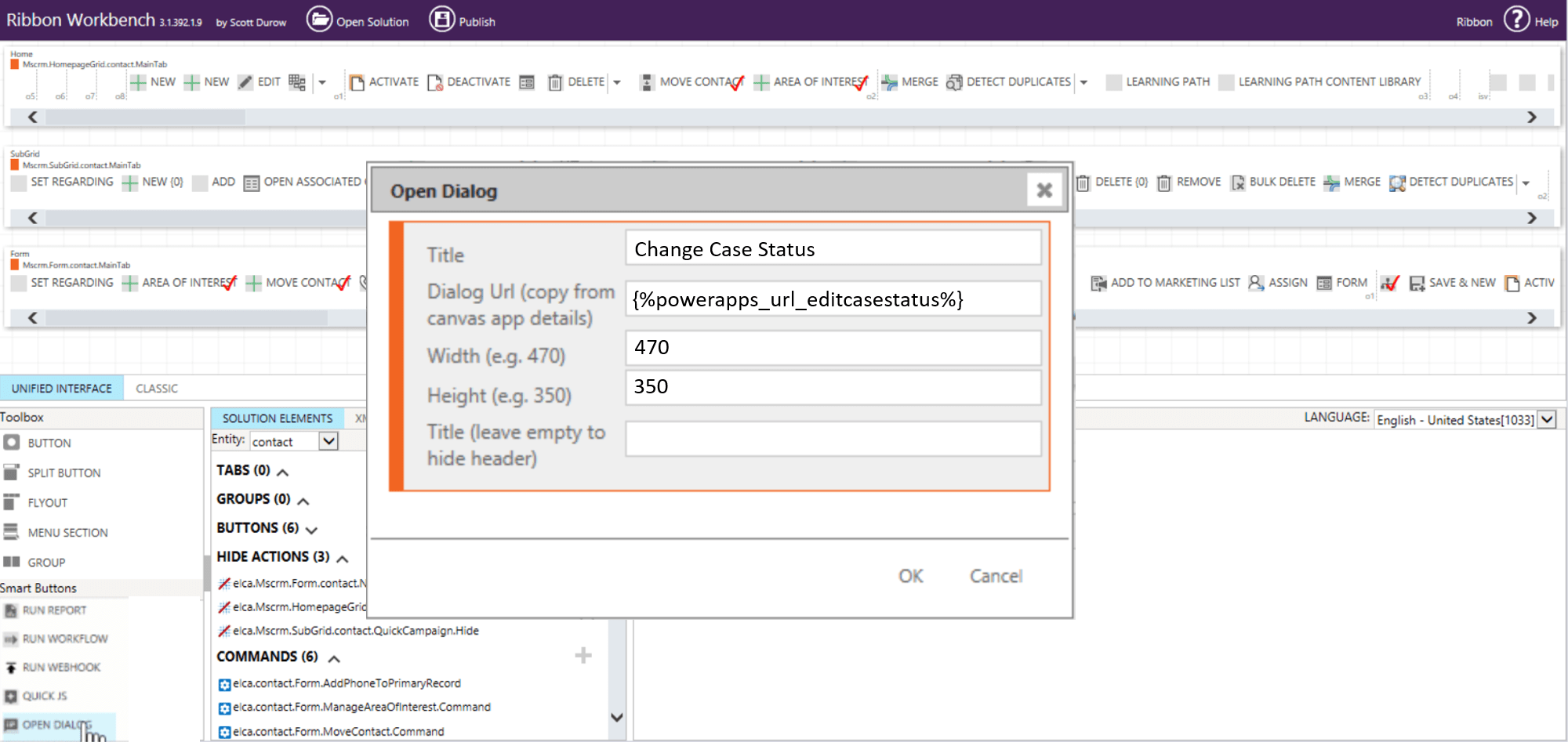Image resolution: width=1568 pixels, height=742 pixels.
Task: Click the Open Solution icon
Action: (x=320, y=20)
